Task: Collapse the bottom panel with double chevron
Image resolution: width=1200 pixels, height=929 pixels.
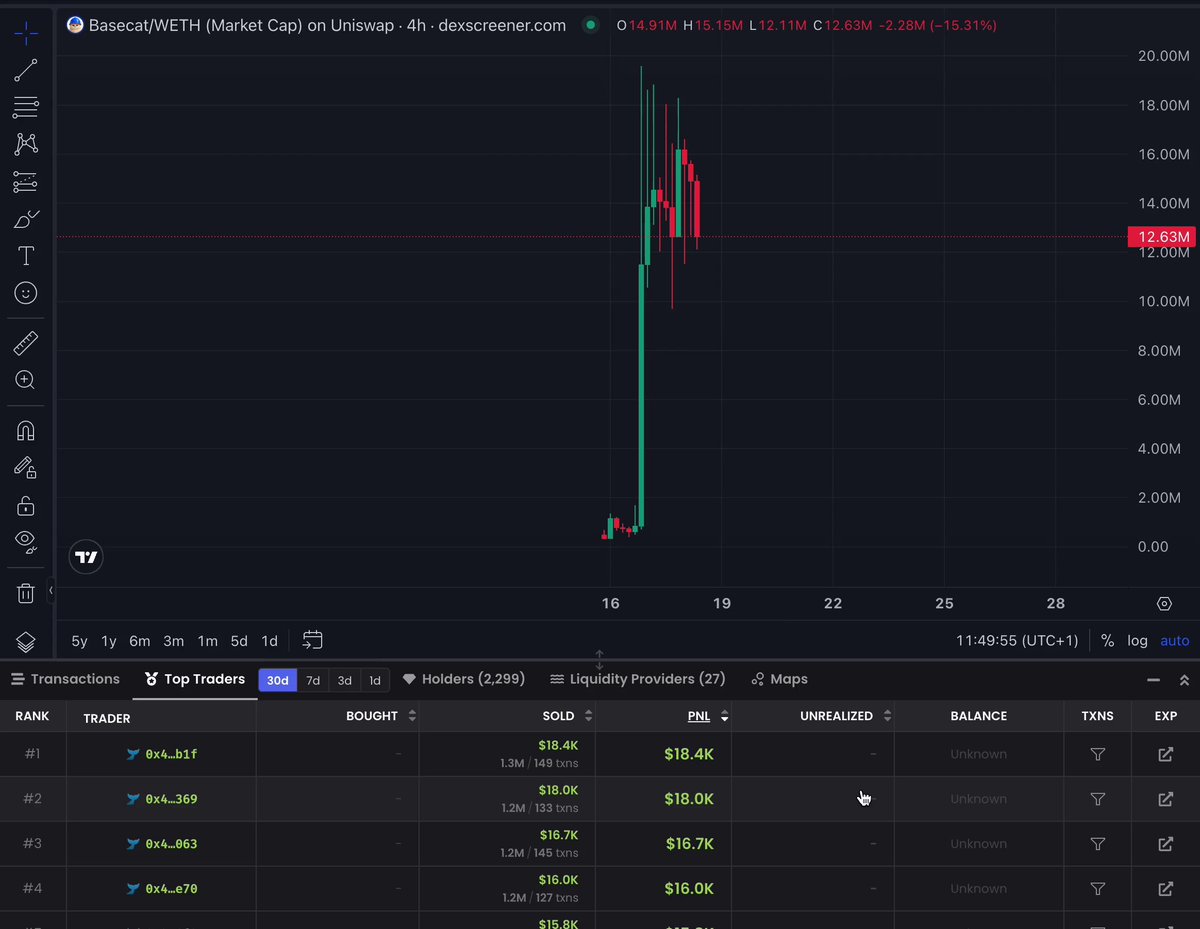Action: [x=1184, y=680]
